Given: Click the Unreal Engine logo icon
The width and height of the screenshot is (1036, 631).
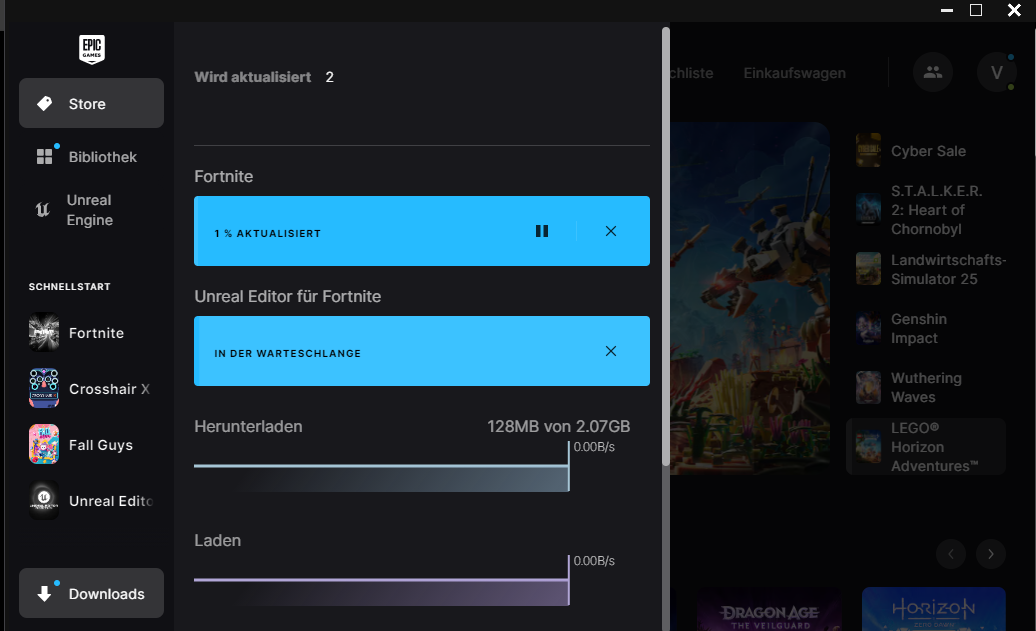Looking at the screenshot, I should [42, 210].
